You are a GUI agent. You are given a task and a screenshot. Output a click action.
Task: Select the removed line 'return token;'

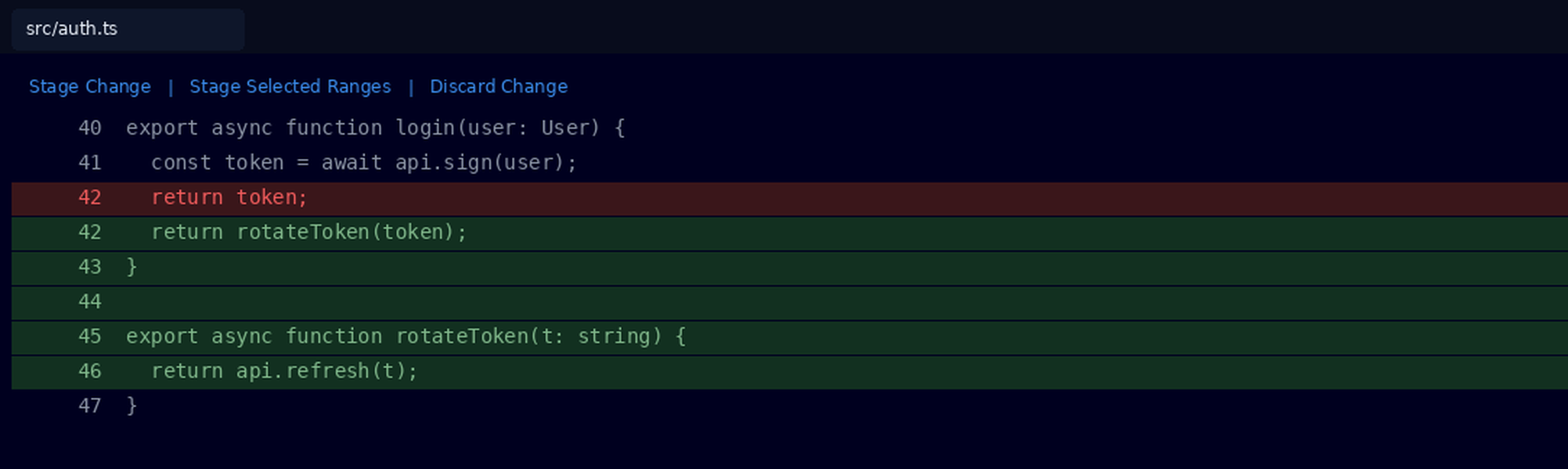(x=789, y=199)
